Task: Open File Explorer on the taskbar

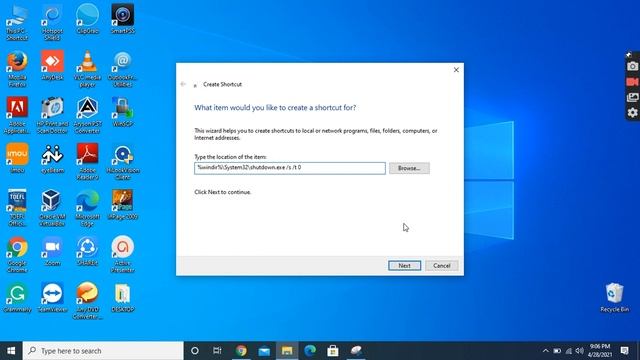Action: [x=287, y=351]
